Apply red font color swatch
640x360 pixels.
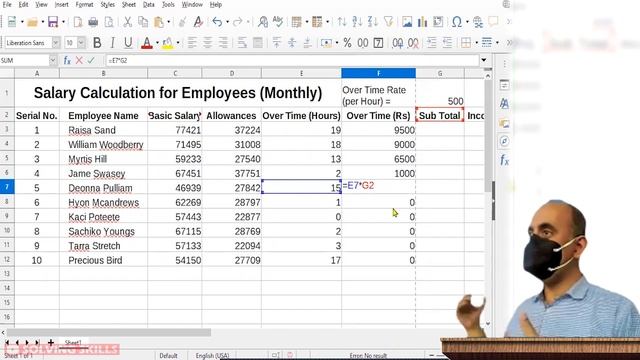(x=147, y=42)
